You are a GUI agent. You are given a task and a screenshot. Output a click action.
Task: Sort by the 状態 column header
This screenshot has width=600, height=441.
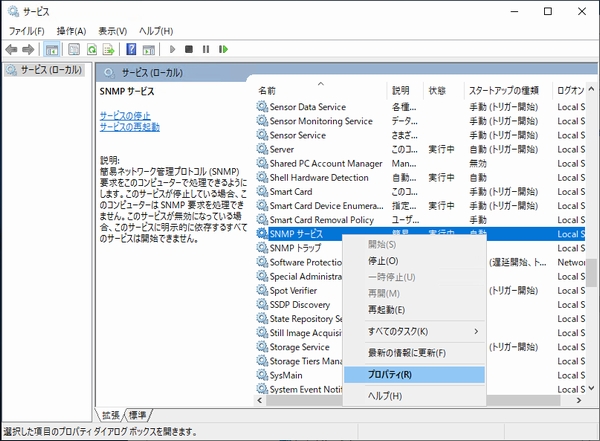pos(444,90)
